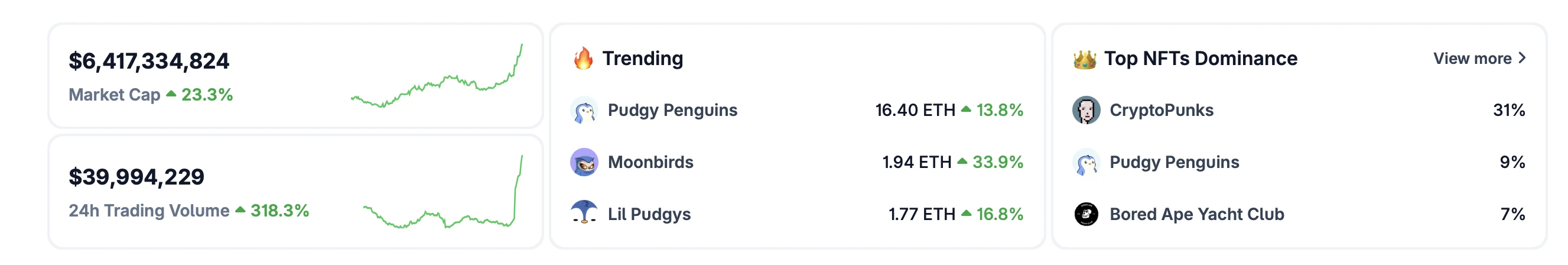
Task: Click the Lil Pudgys avatar icon
Action: click(x=584, y=213)
